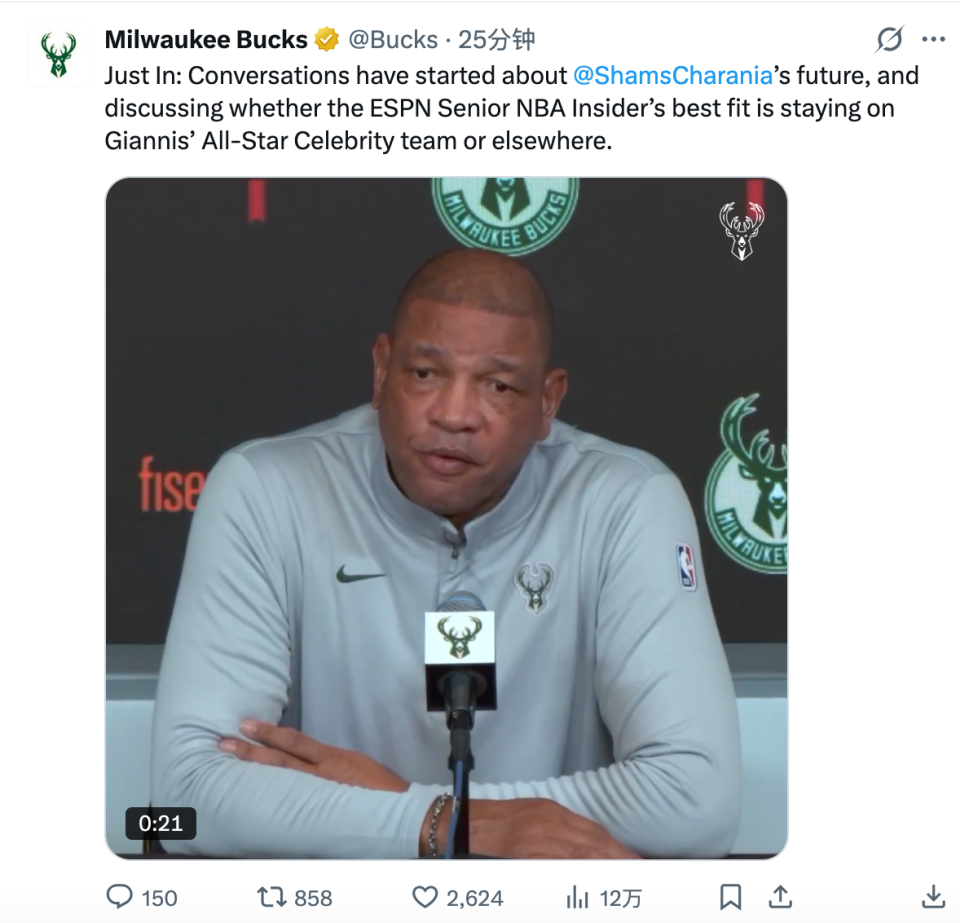Click the 0:21 video duration badge

(161, 823)
